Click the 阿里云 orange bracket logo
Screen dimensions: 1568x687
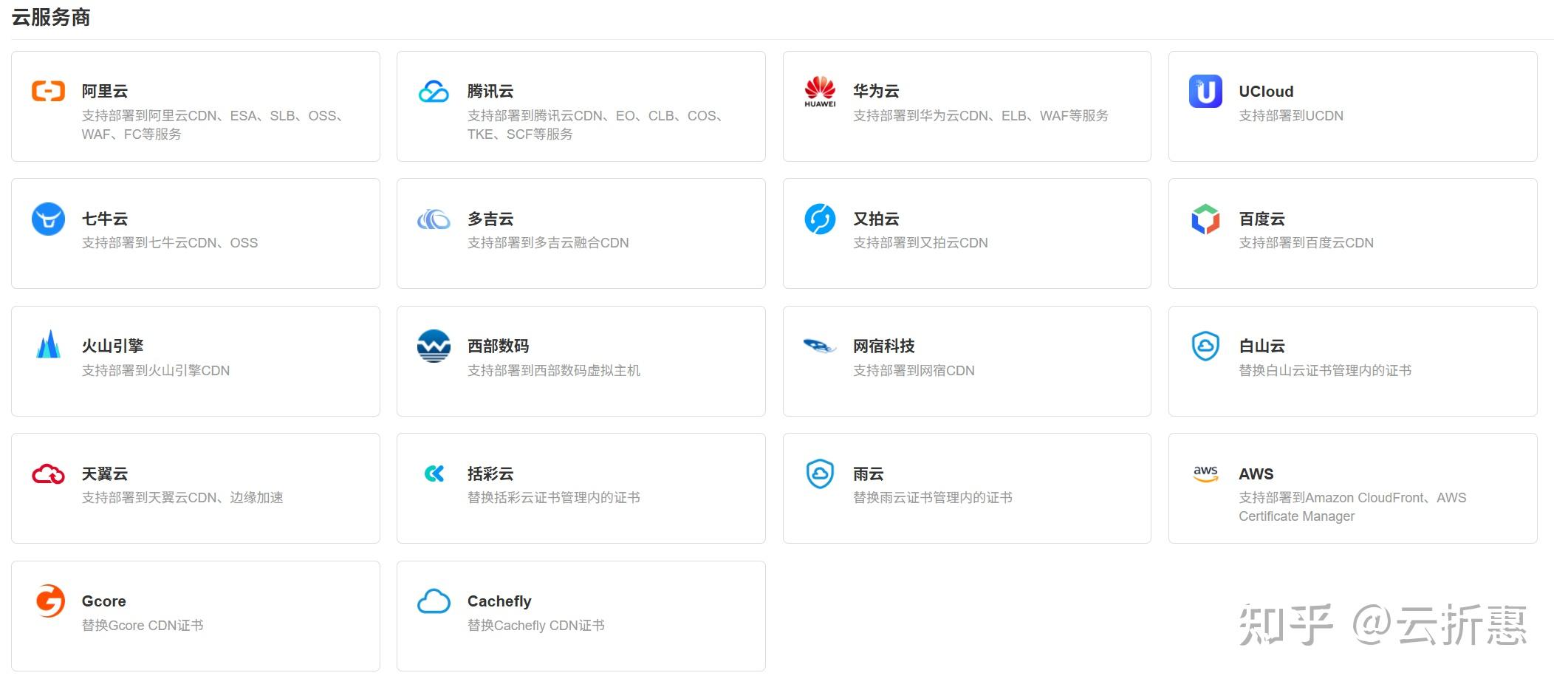(x=49, y=92)
